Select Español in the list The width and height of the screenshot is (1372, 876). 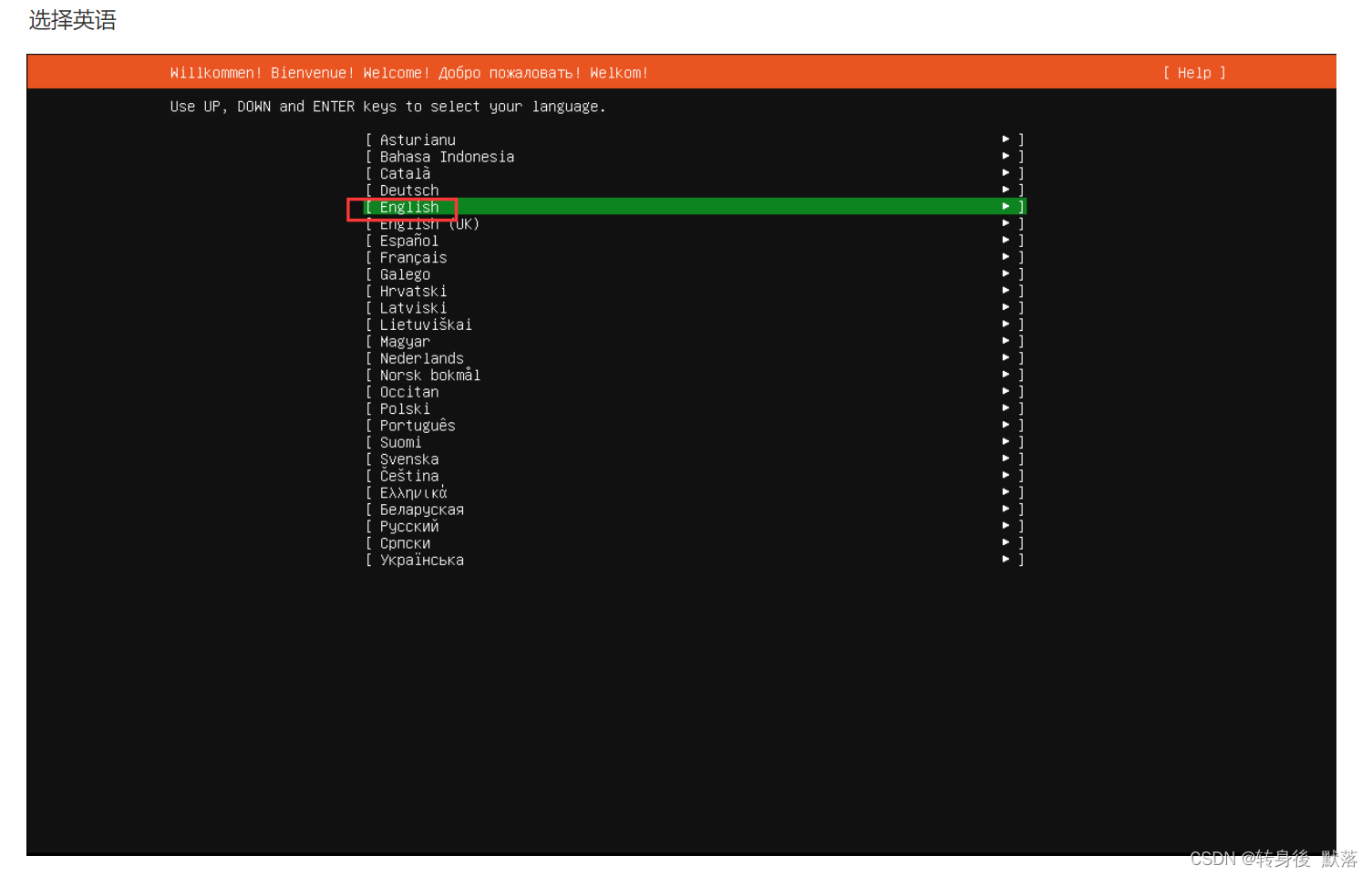pyautogui.click(x=409, y=240)
